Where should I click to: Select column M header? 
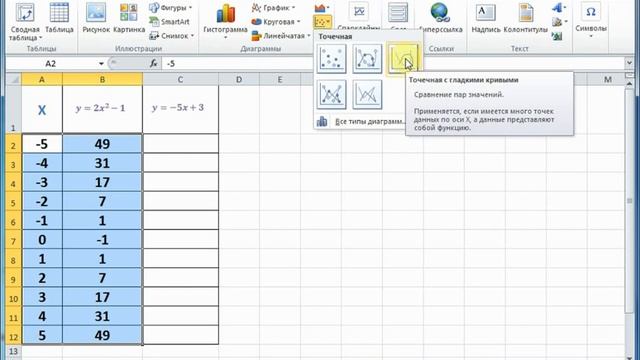click(x=607, y=79)
